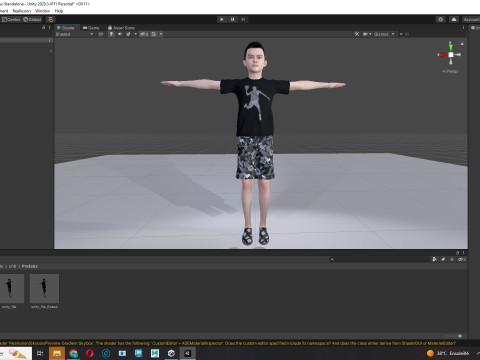The height and width of the screenshot is (360, 480).
Task: Open the Shaded draw mode dropdown
Action: pos(74,34)
